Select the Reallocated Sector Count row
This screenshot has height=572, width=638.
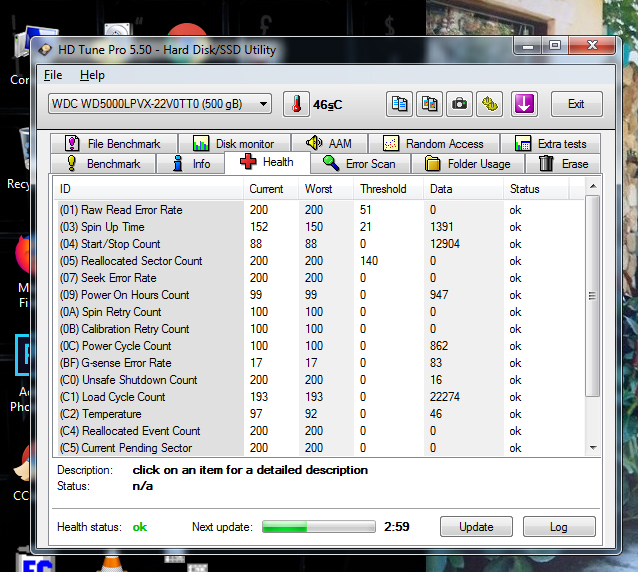coord(319,261)
